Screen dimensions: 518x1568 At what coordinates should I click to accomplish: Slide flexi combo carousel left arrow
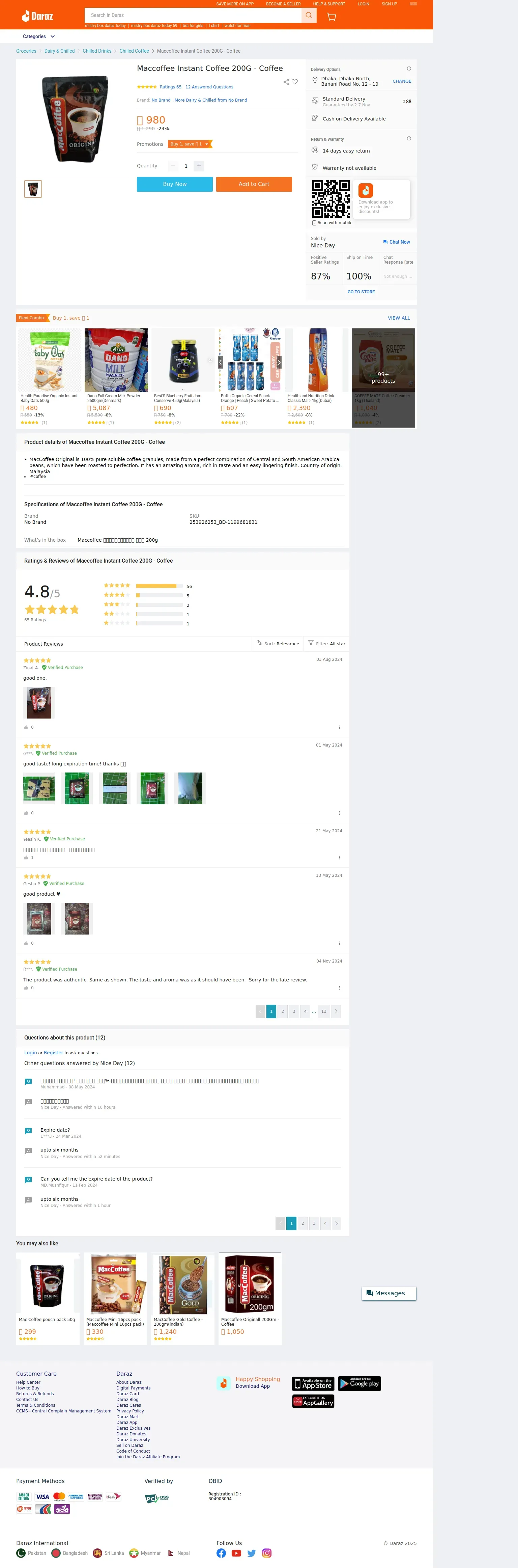[x=221, y=362]
